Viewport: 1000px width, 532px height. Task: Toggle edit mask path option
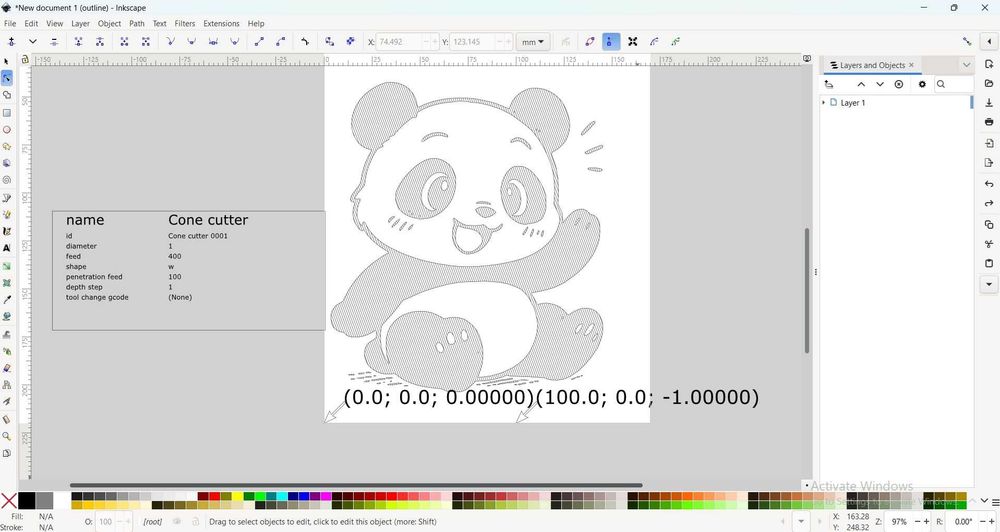[675, 41]
